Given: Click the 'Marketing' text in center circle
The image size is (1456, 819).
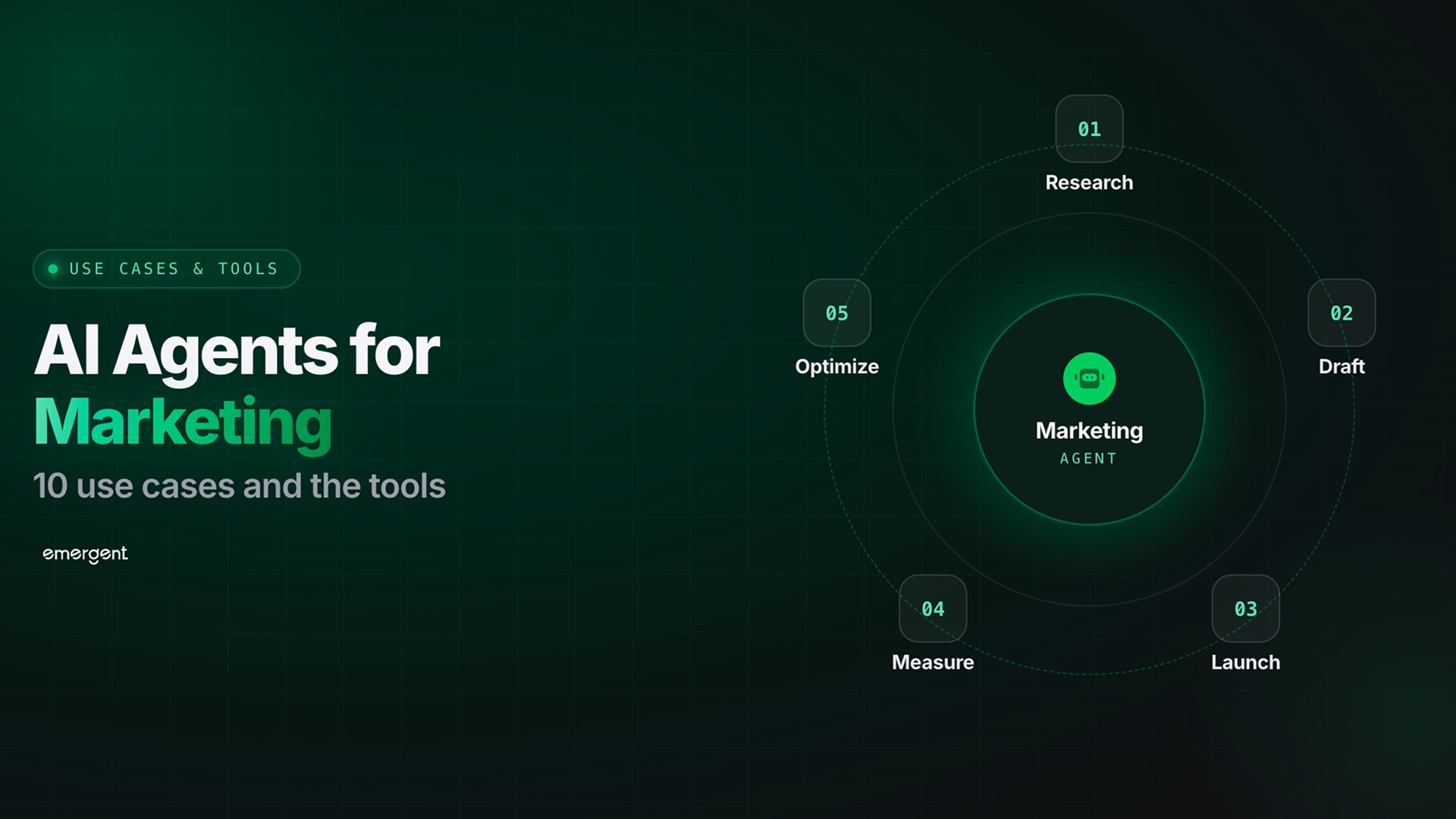Looking at the screenshot, I should 1089,431.
